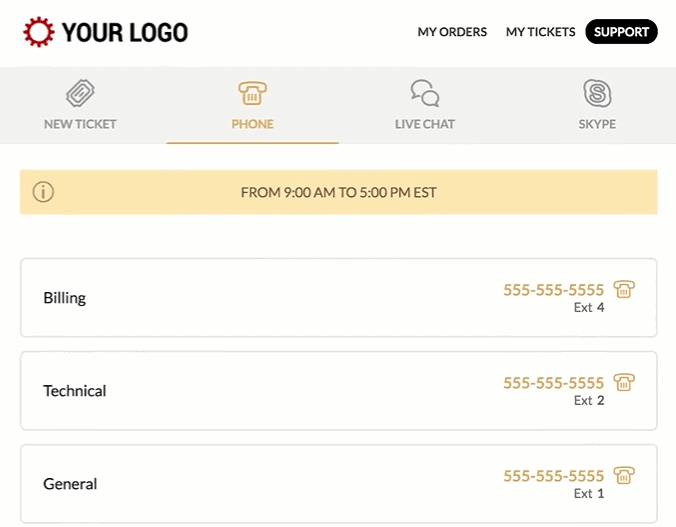
Task: Switch to the Skype tab label
Action: [597, 124]
